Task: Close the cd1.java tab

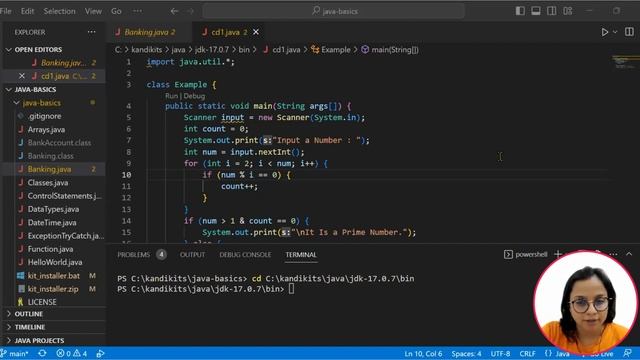Action: coord(256,32)
